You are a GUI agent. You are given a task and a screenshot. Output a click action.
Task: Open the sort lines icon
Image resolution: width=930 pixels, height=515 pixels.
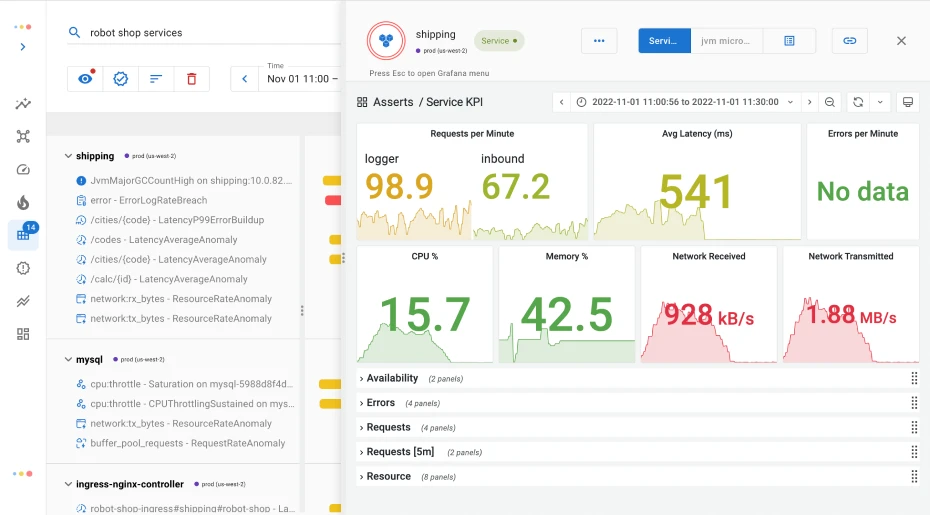156,79
